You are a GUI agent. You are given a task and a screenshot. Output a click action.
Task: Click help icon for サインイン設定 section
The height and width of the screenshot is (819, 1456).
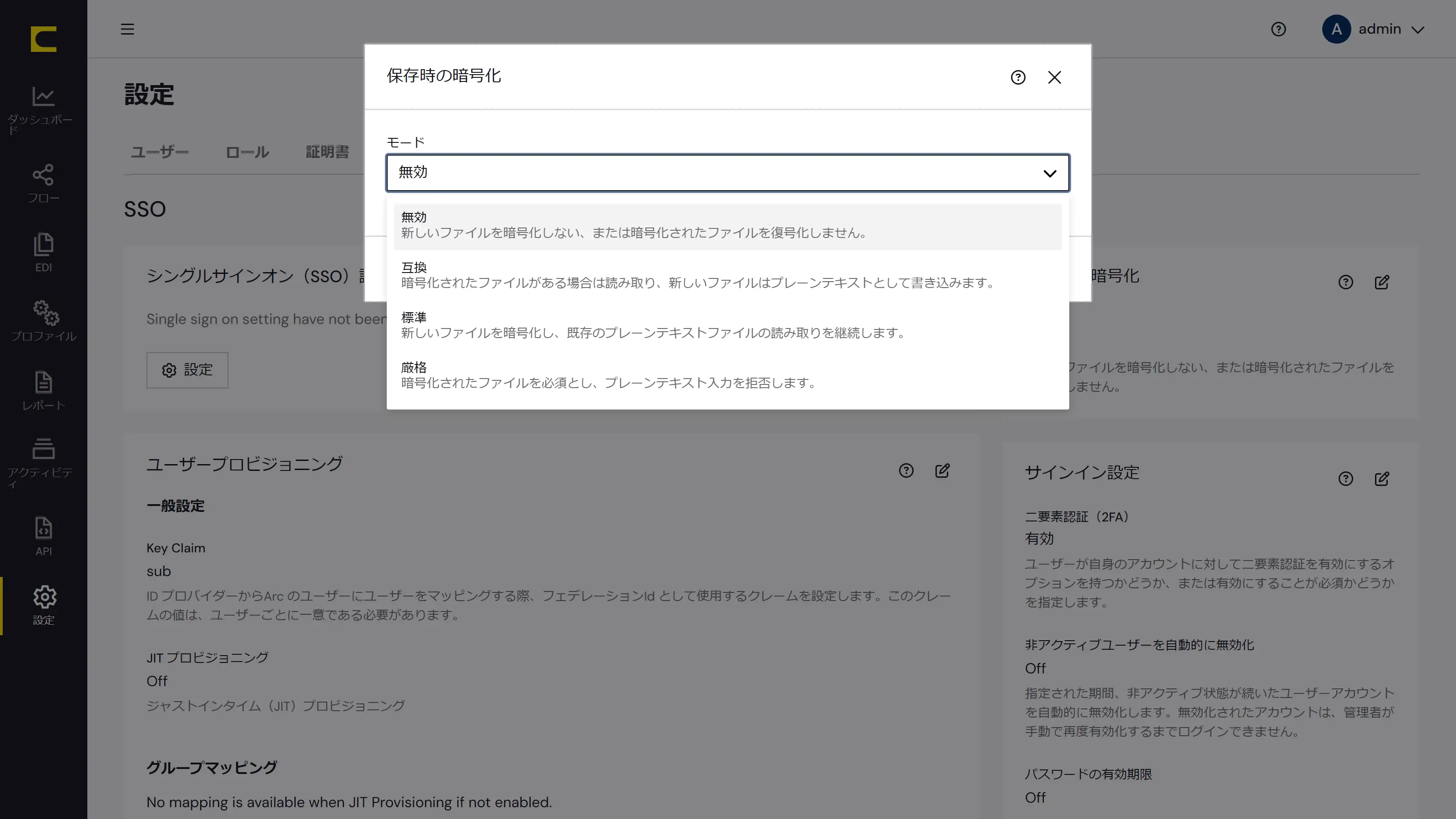pyautogui.click(x=1346, y=479)
